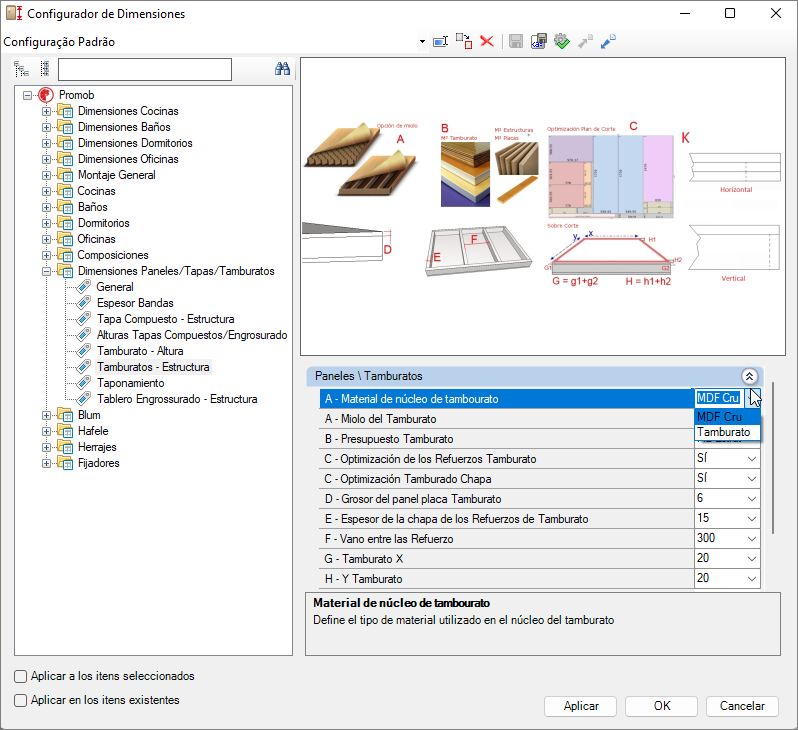Image resolution: width=798 pixels, height=730 pixels.
Task: Click the binoculars search icon
Action: tap(282, 69)
